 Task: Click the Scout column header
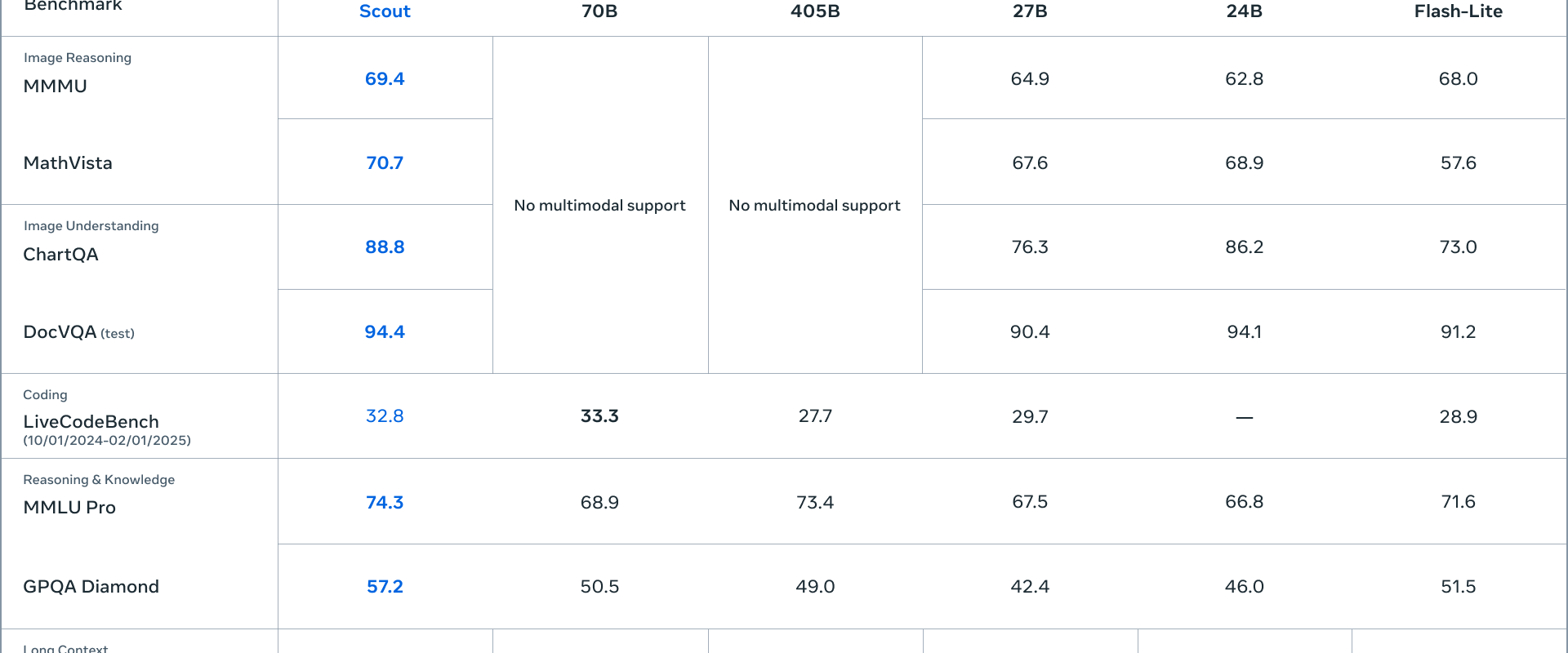click(x=385, y=11)
